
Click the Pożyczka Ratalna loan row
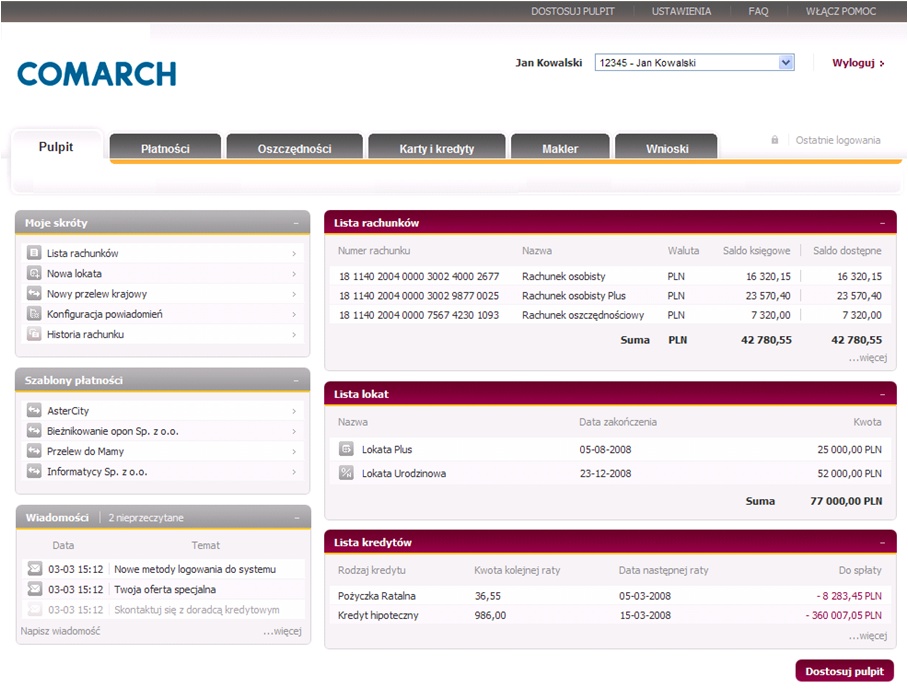[x=610, y=595]
